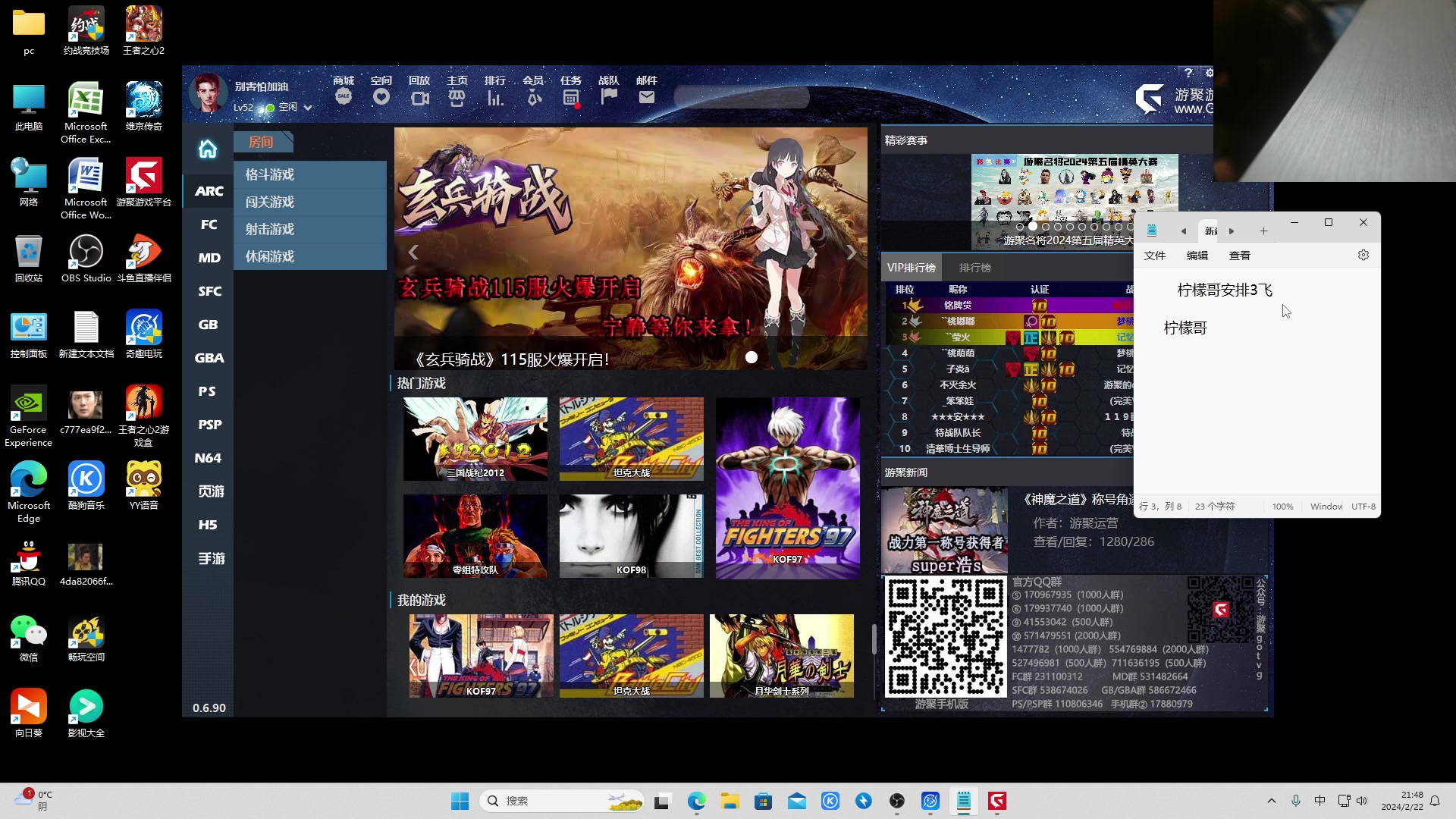This screenshot has width=1456, height=819.
Task: Click the Windows Start button in taskbar
Action: click(460, 801)
